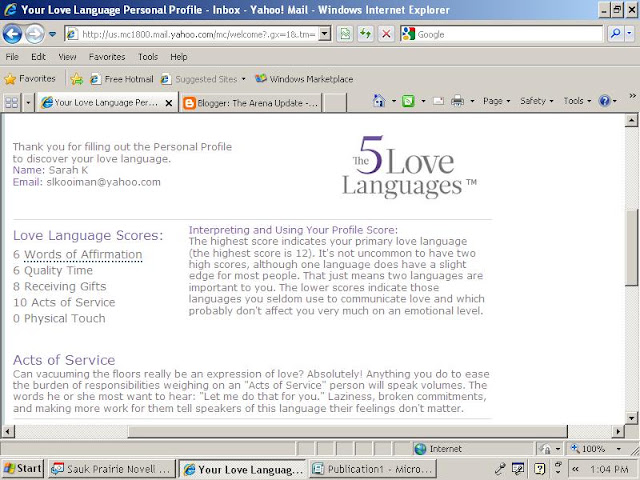640x480 pixels.
Task: Switch to Sauk Prairie Novell taskbar item
Action: (111, 469)
